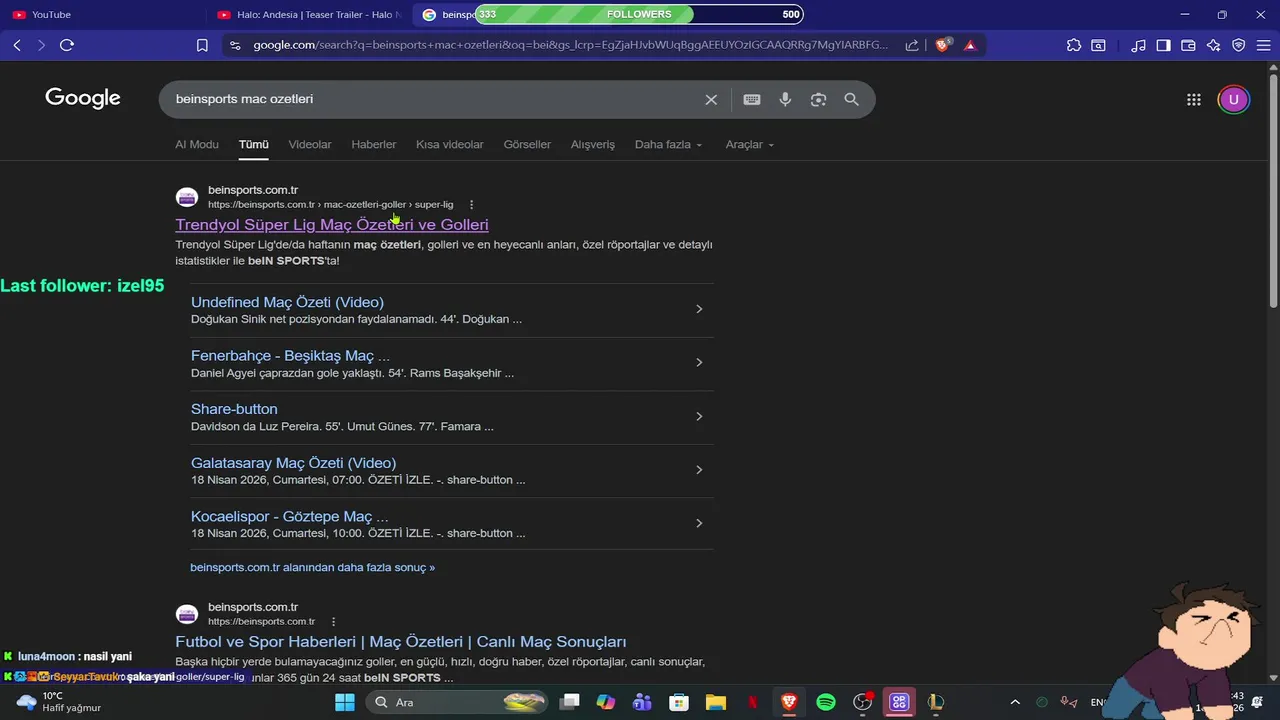The image size is (1280, 720).
Task: Show hidden system tray icons
Action: click(1015, 702)
